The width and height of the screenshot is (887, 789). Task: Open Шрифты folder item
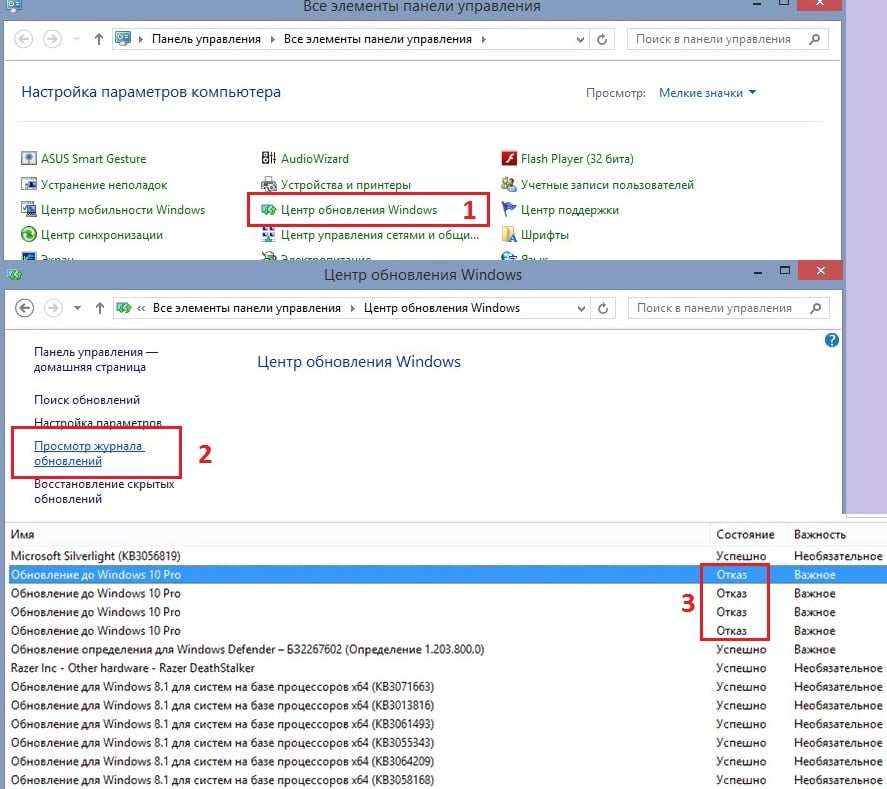pyautogui.click(x=535, y=235)
